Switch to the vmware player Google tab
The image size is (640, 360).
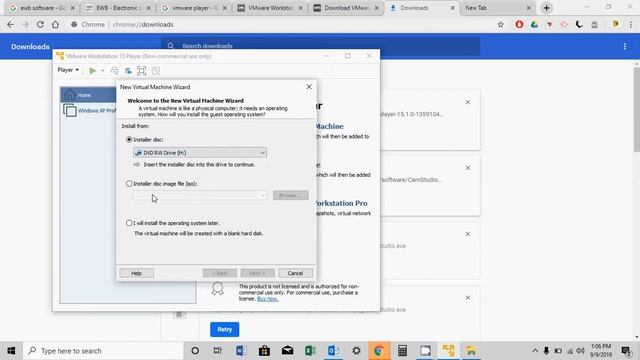click(194, 8)
